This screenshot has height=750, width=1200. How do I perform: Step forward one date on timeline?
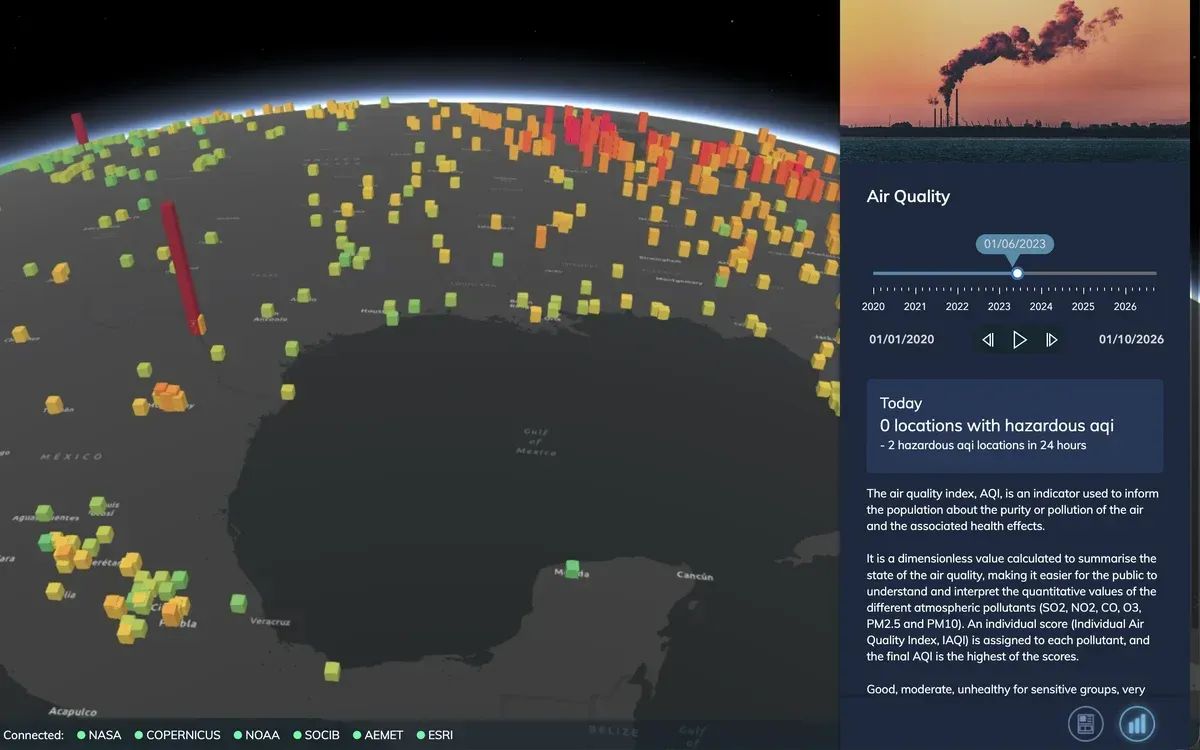point(1051,340)
